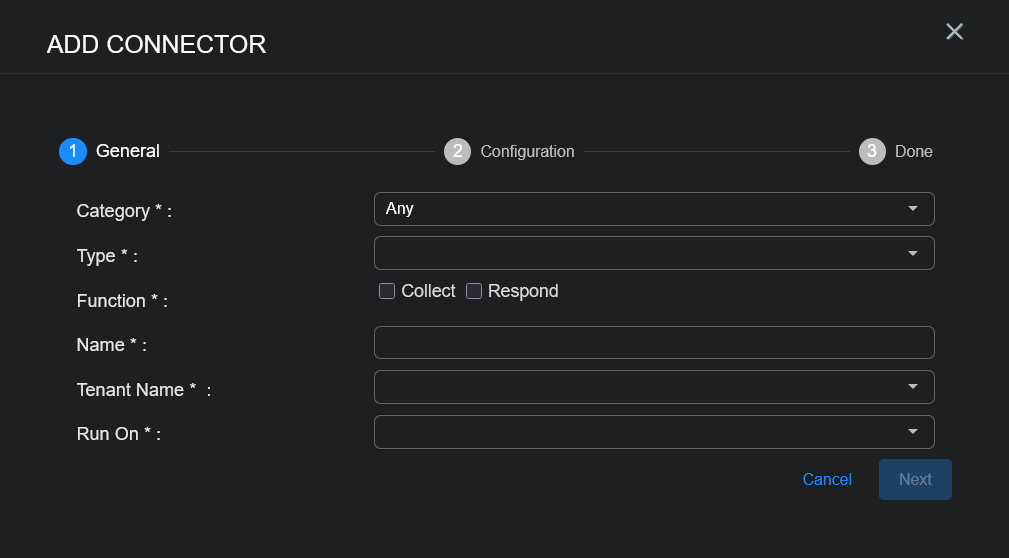
Task: Expand the Type dropdown
Action: click(640, 253)
